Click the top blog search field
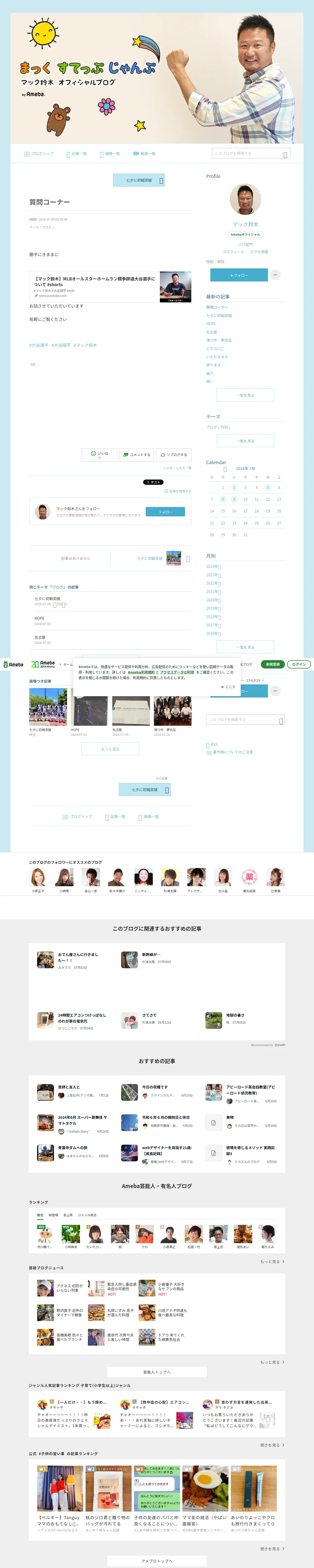This screenshot has height=1568, width=314. coord(251,153)
